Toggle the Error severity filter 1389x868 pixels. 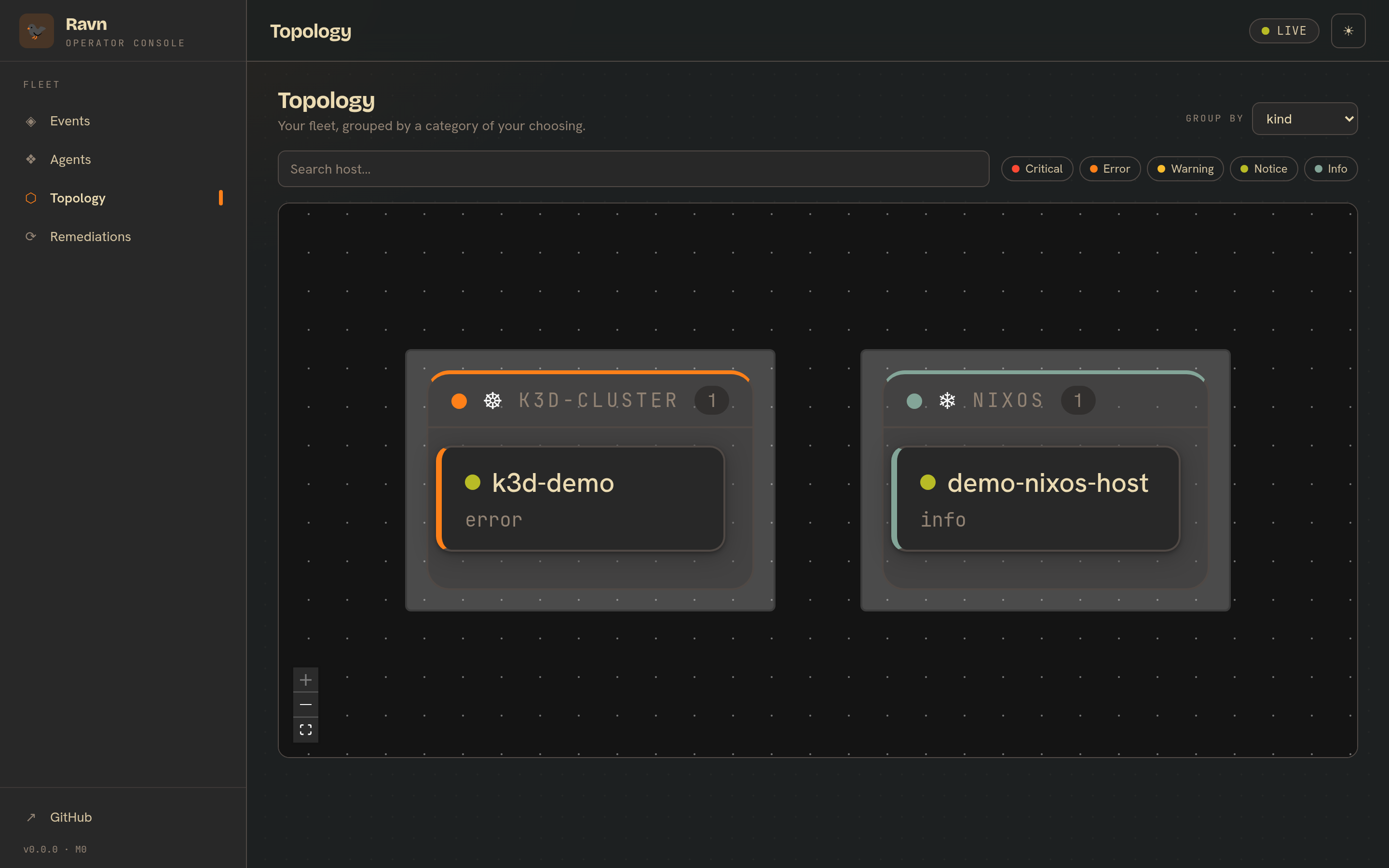tap(1109, 169)
